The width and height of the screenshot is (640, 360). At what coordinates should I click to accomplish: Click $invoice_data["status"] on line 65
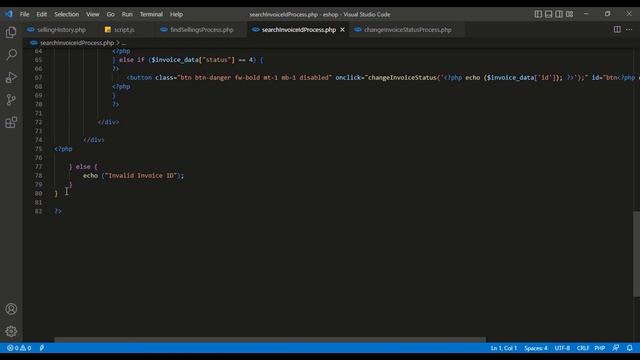coord(193,60)
